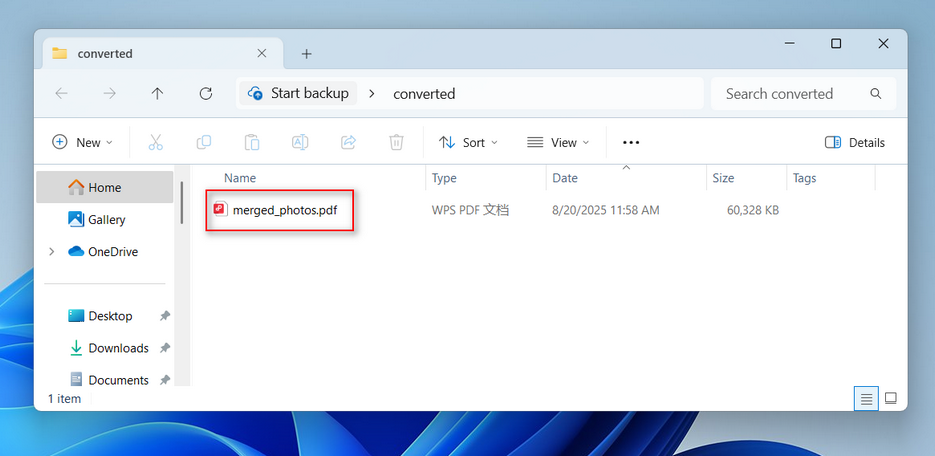Unpin Downloads using its pin icon
Image resolution: width=935 pixels, height=456 pixels.
point(165,348)
